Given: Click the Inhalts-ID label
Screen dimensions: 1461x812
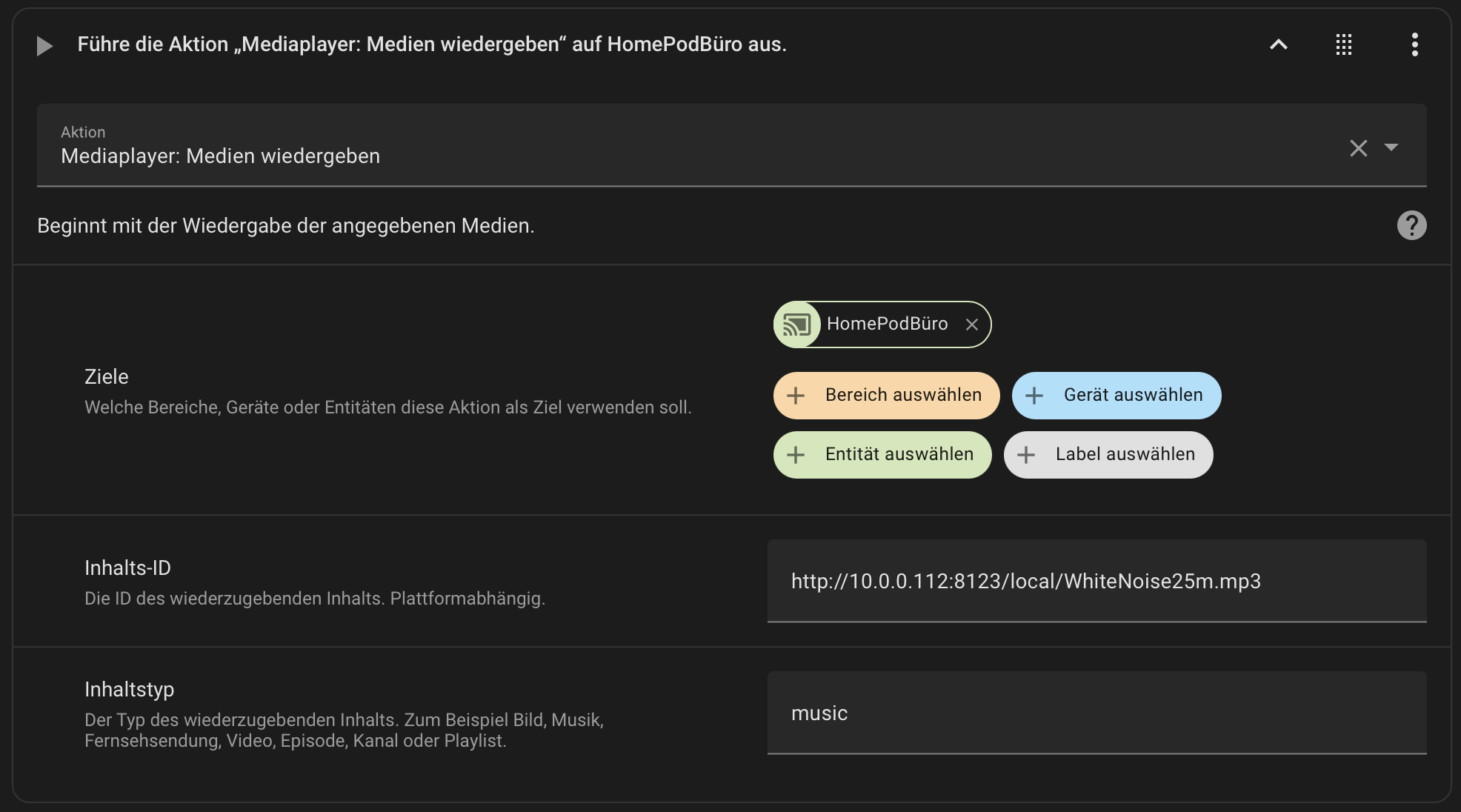Looking at the screenshot, I should (x=127, y=568).
